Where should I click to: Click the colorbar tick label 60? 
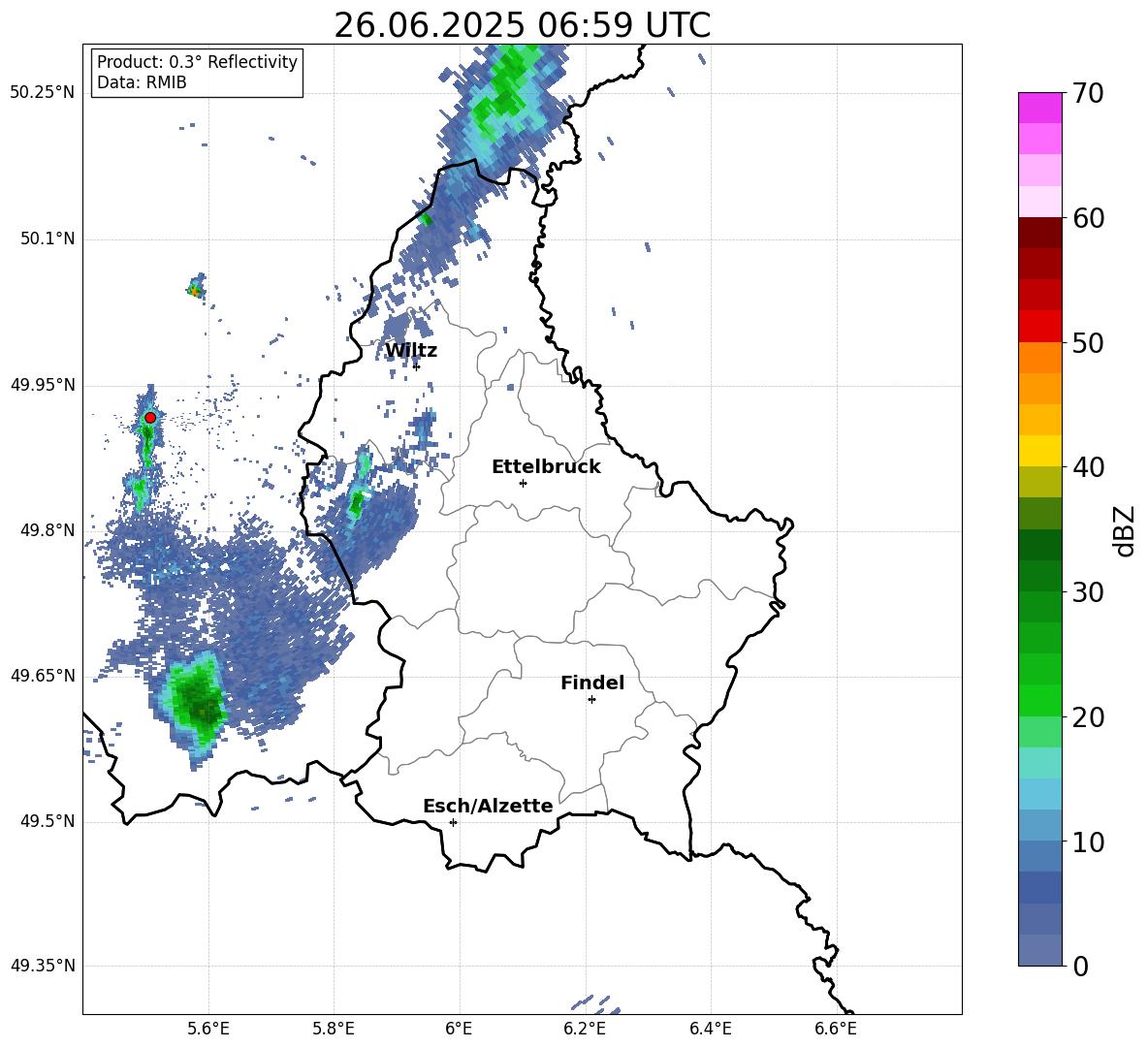coord(1088,218)
